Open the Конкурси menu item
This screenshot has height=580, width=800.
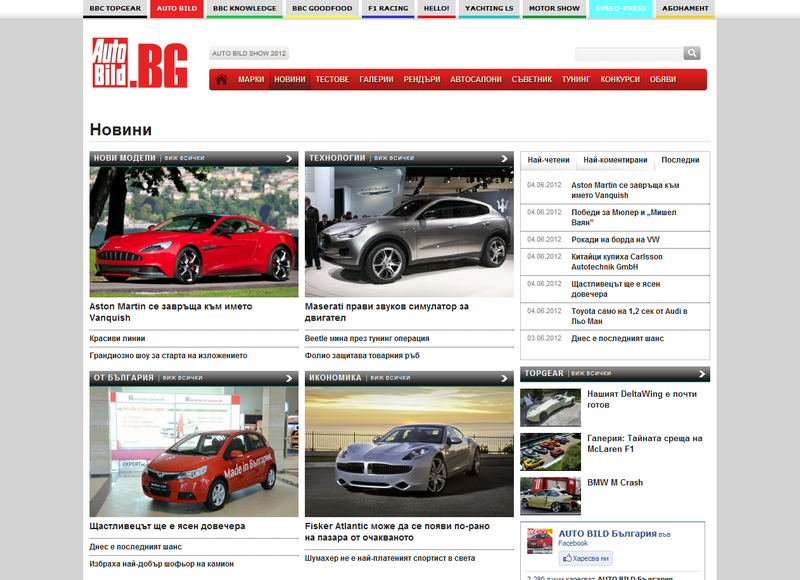point(620,80)
